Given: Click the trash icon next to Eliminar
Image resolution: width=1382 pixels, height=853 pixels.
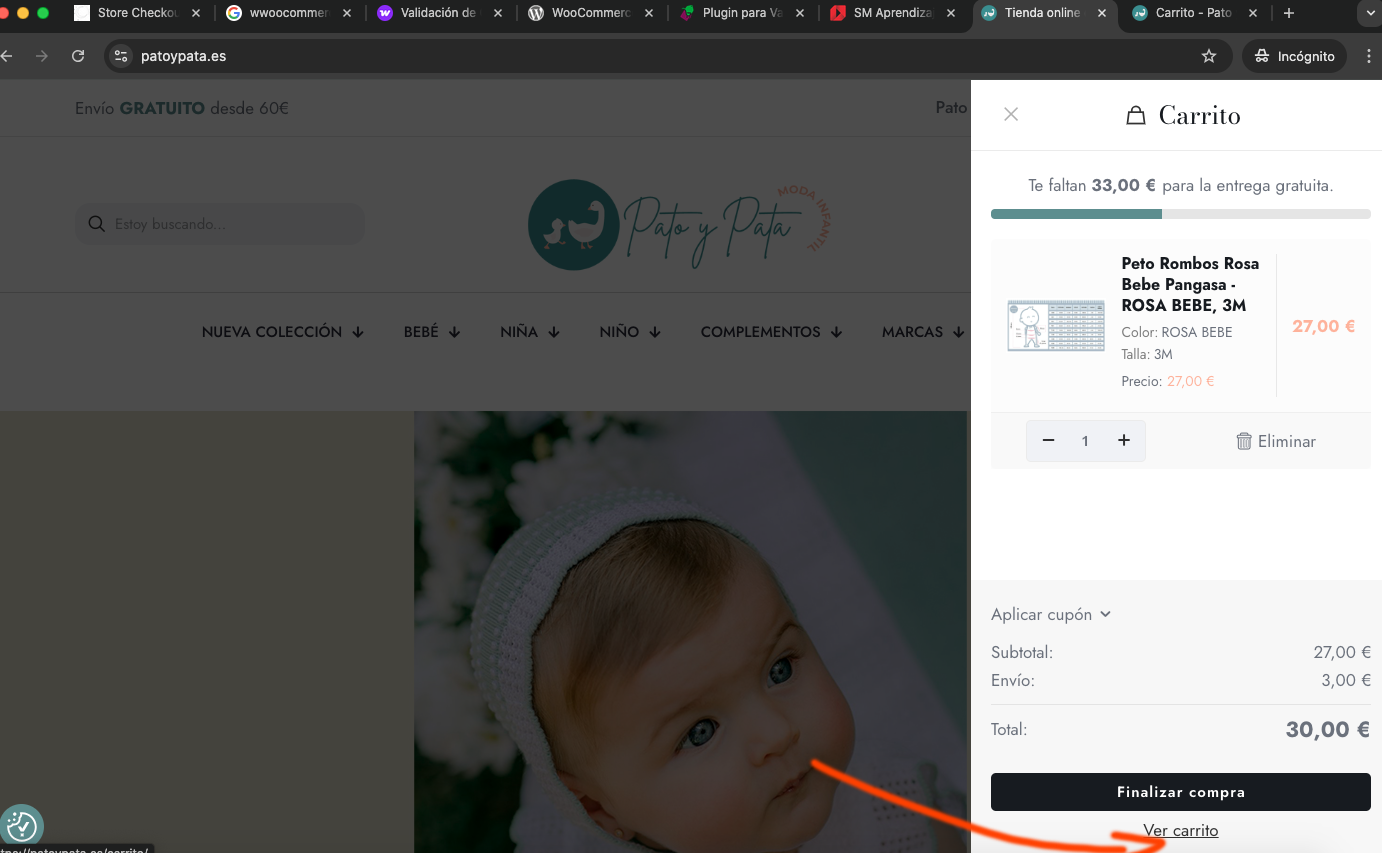Looking at the screenshot, I should pyautogui.click(x=1244, y=441).
